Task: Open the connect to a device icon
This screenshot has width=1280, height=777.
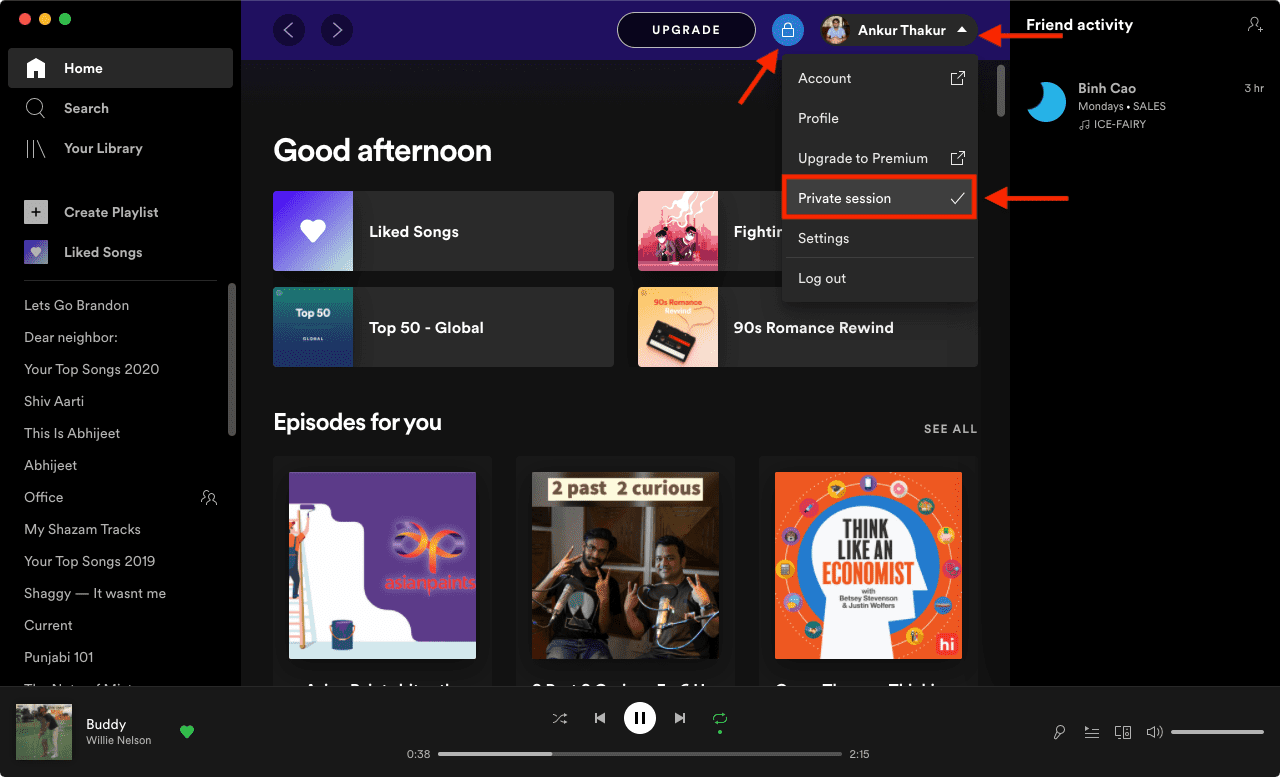Action: (1123, 732)
